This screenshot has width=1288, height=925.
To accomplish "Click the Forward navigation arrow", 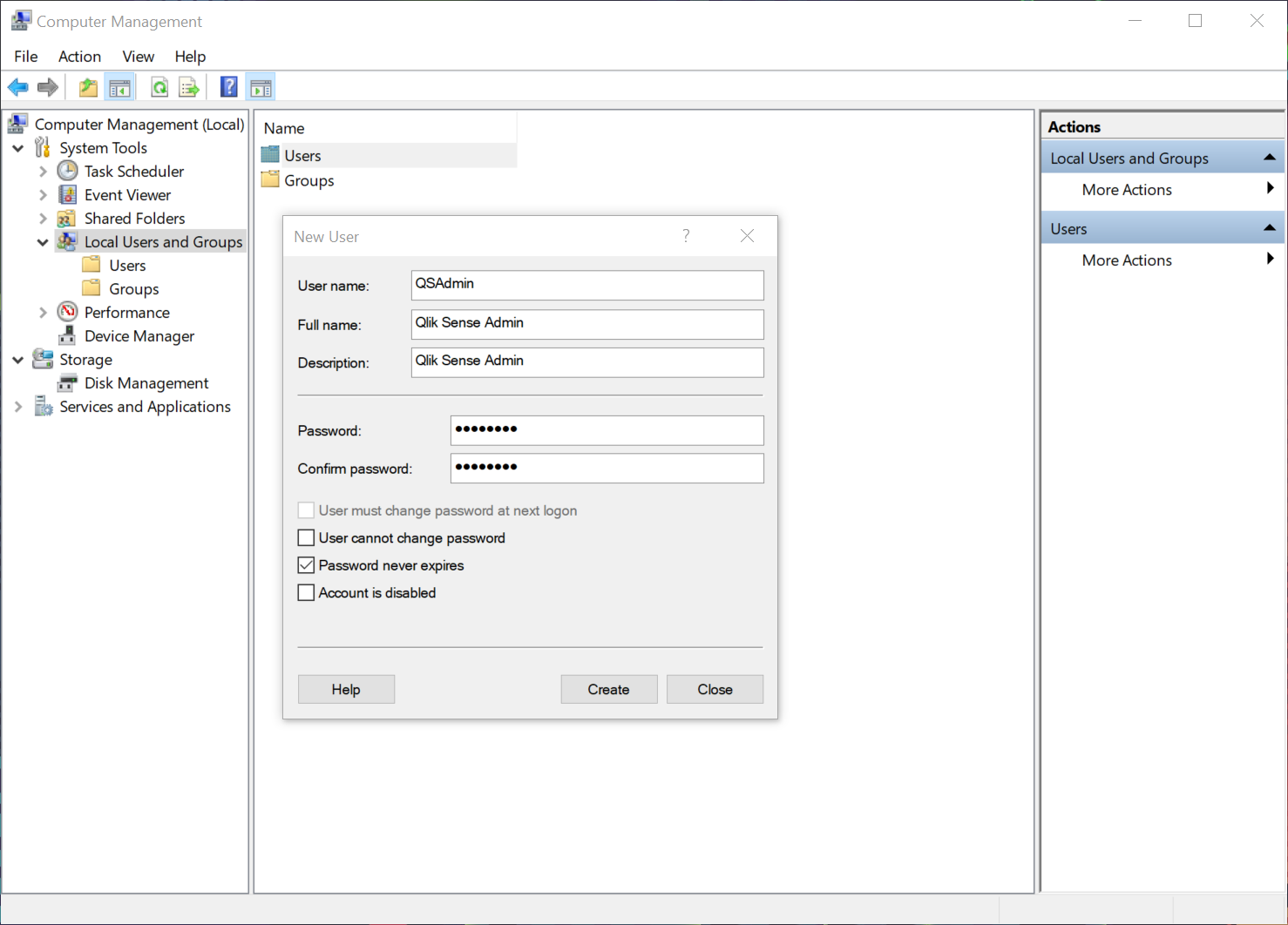I will (48, 86).
